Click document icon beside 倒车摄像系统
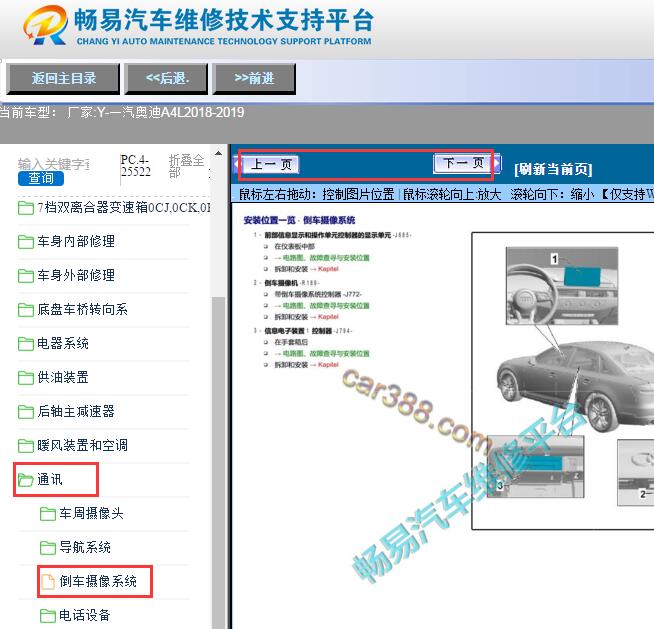The height and width of the screenshot is (629, 654). (x=48, y=581)
